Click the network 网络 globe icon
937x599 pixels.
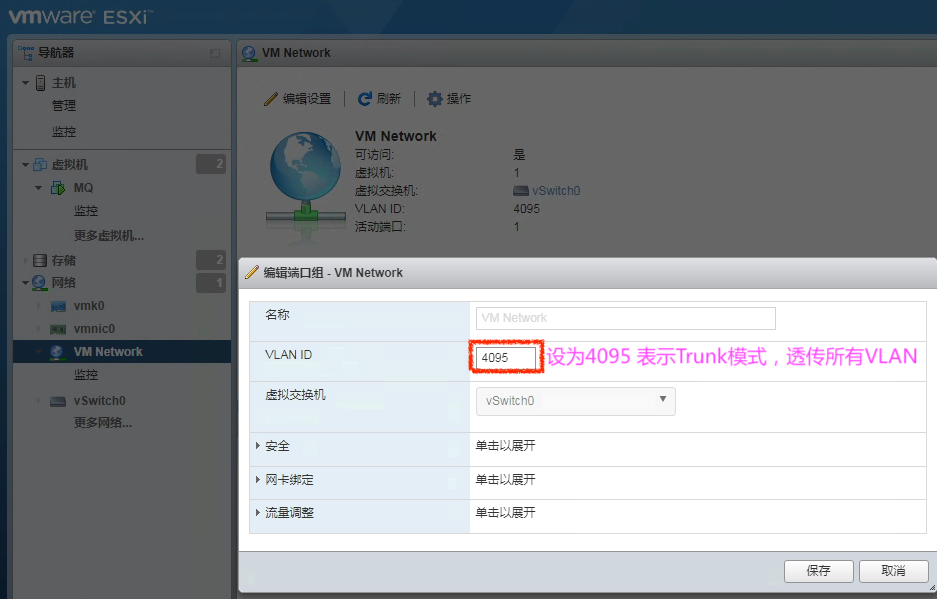pyautogui.click(x=39, y=282)
